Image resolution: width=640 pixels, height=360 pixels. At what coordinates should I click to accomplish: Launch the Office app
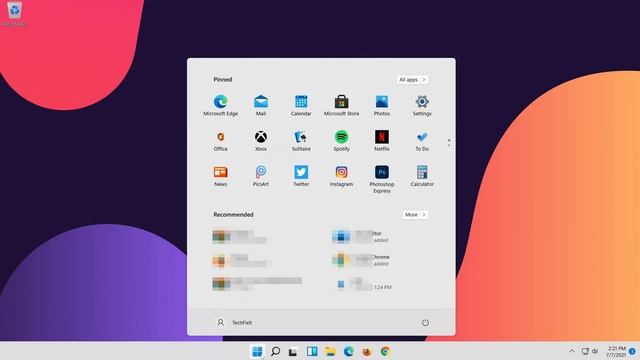(x=220, y=141)
